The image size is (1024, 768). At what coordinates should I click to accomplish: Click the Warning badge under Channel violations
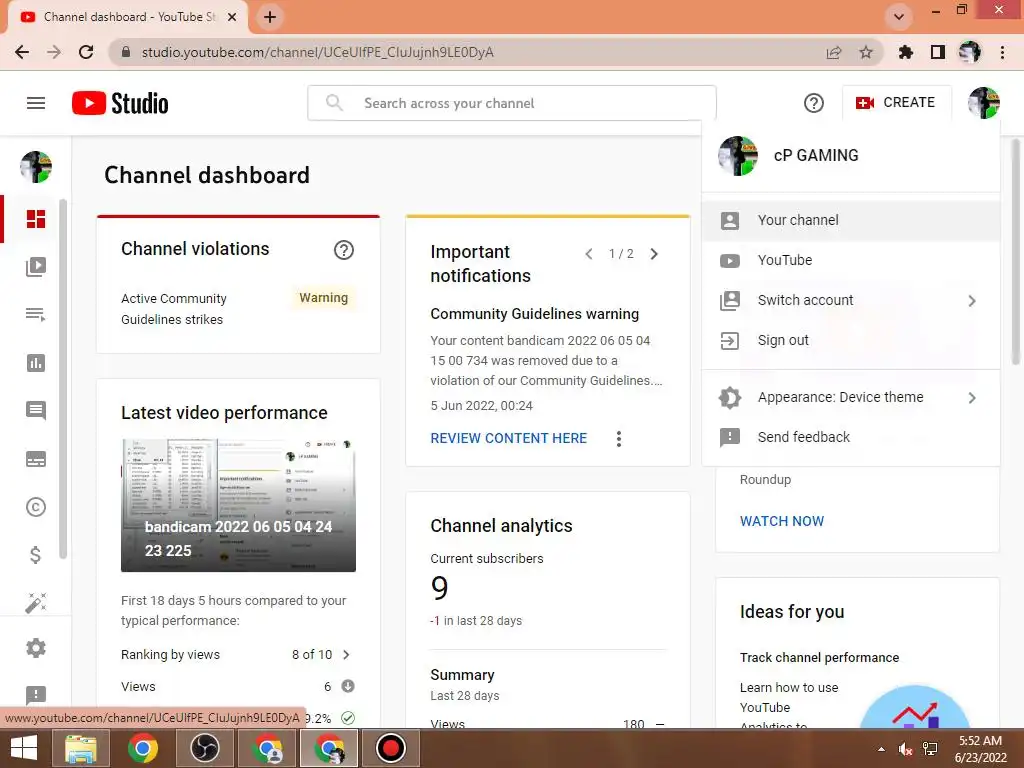point(324,298)
